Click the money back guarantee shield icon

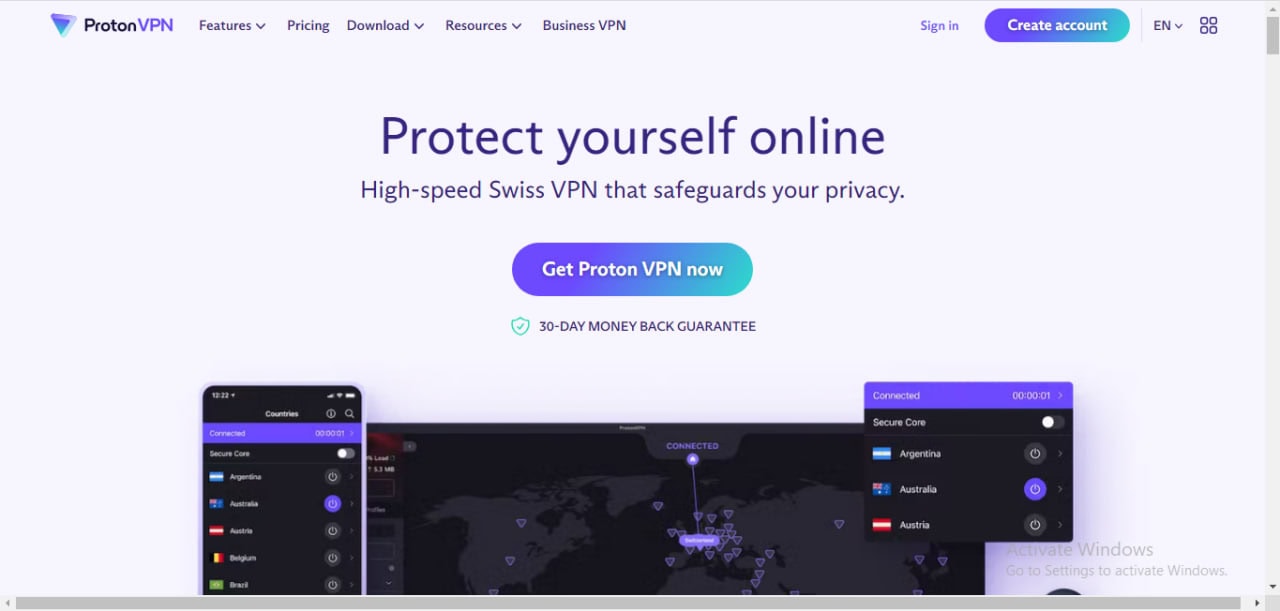pyautogui.click(x=520, y=326)
